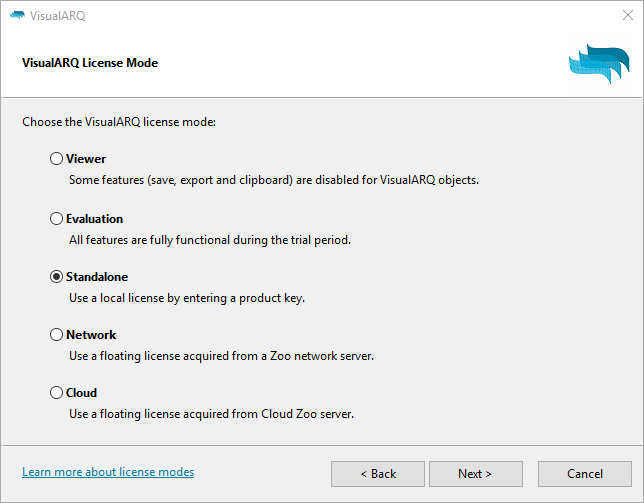Click the 'VisualARQ License Mode' header title
644x503 pixels.
[x=90, y=63]
